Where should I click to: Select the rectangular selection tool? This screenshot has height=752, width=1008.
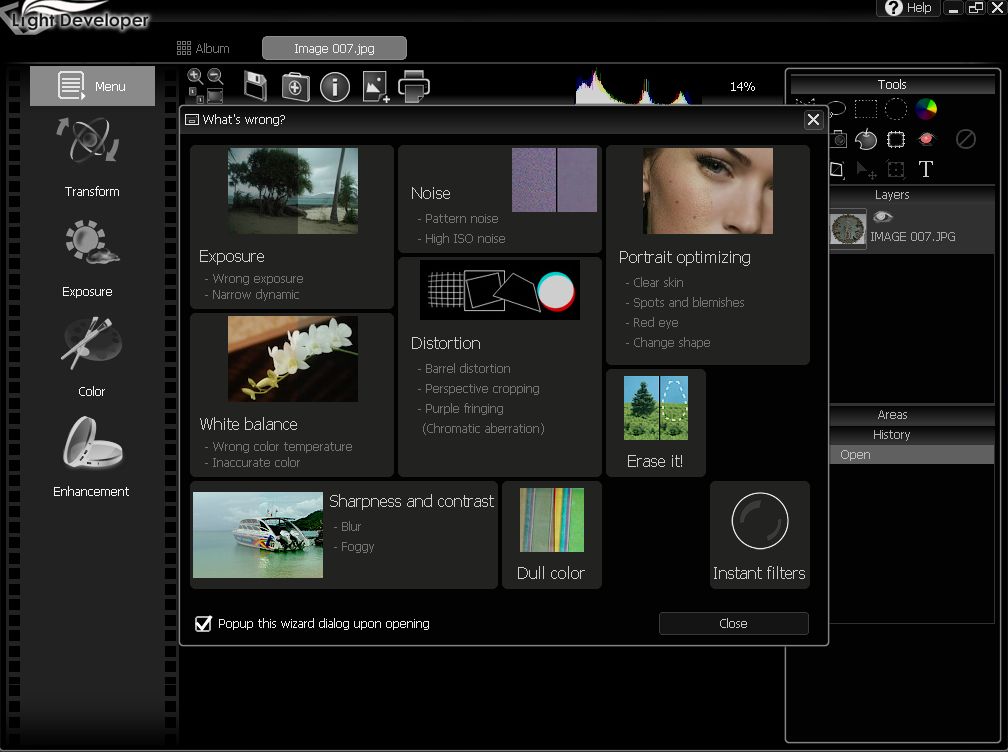coord(866,107)
